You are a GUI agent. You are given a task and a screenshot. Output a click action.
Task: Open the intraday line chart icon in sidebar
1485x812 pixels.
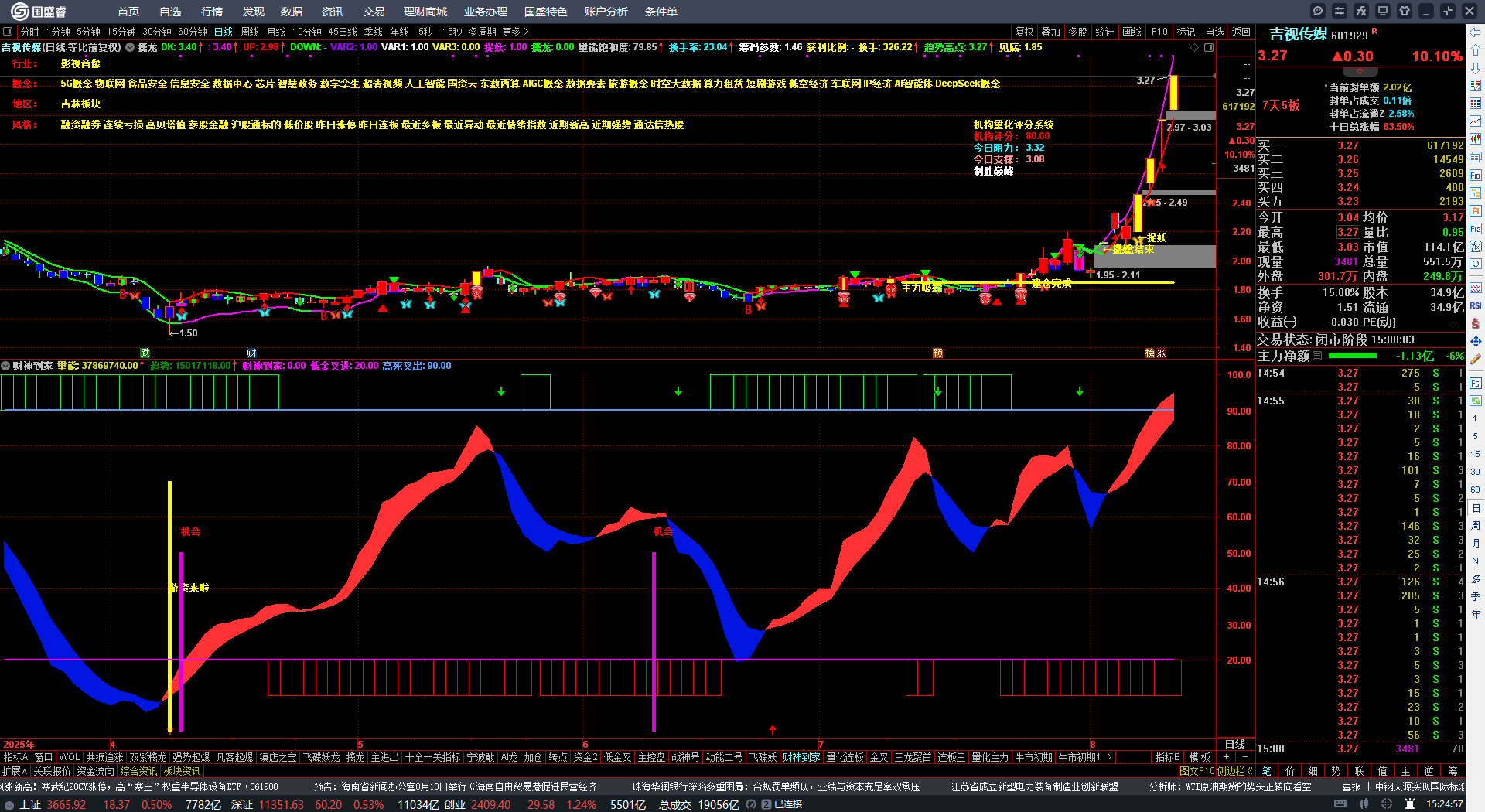click(1476, 121)
